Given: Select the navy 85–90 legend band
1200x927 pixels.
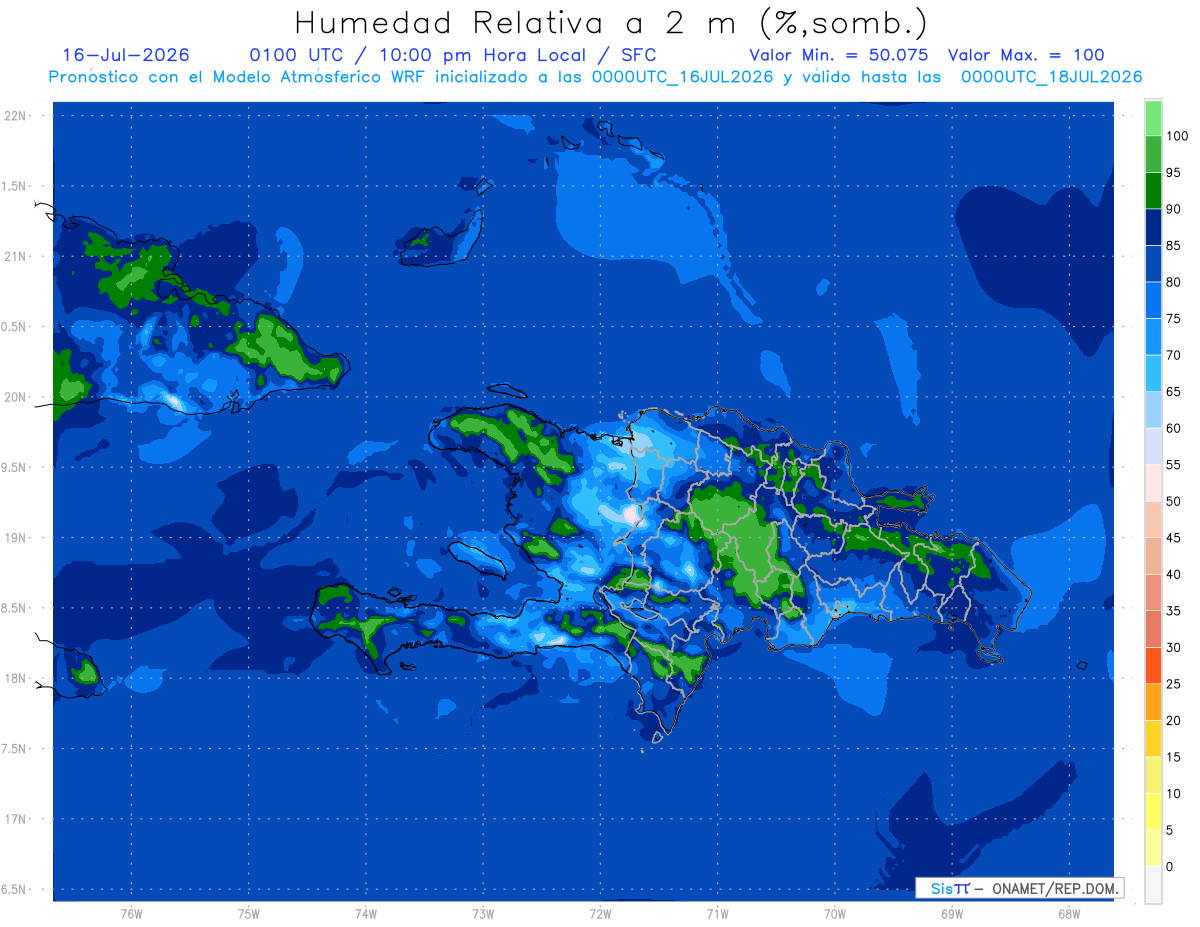Looking at the screenshot, I should click(x=1153, y=227).
